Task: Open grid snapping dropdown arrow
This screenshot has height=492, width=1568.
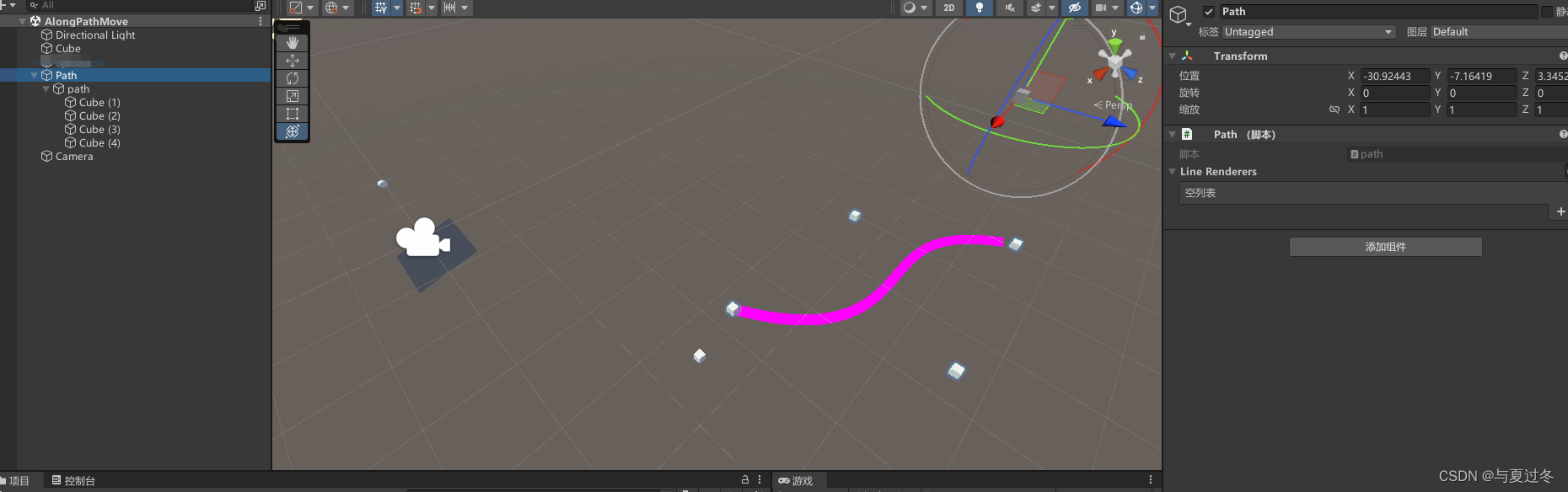Action: [x=432, y=8]
